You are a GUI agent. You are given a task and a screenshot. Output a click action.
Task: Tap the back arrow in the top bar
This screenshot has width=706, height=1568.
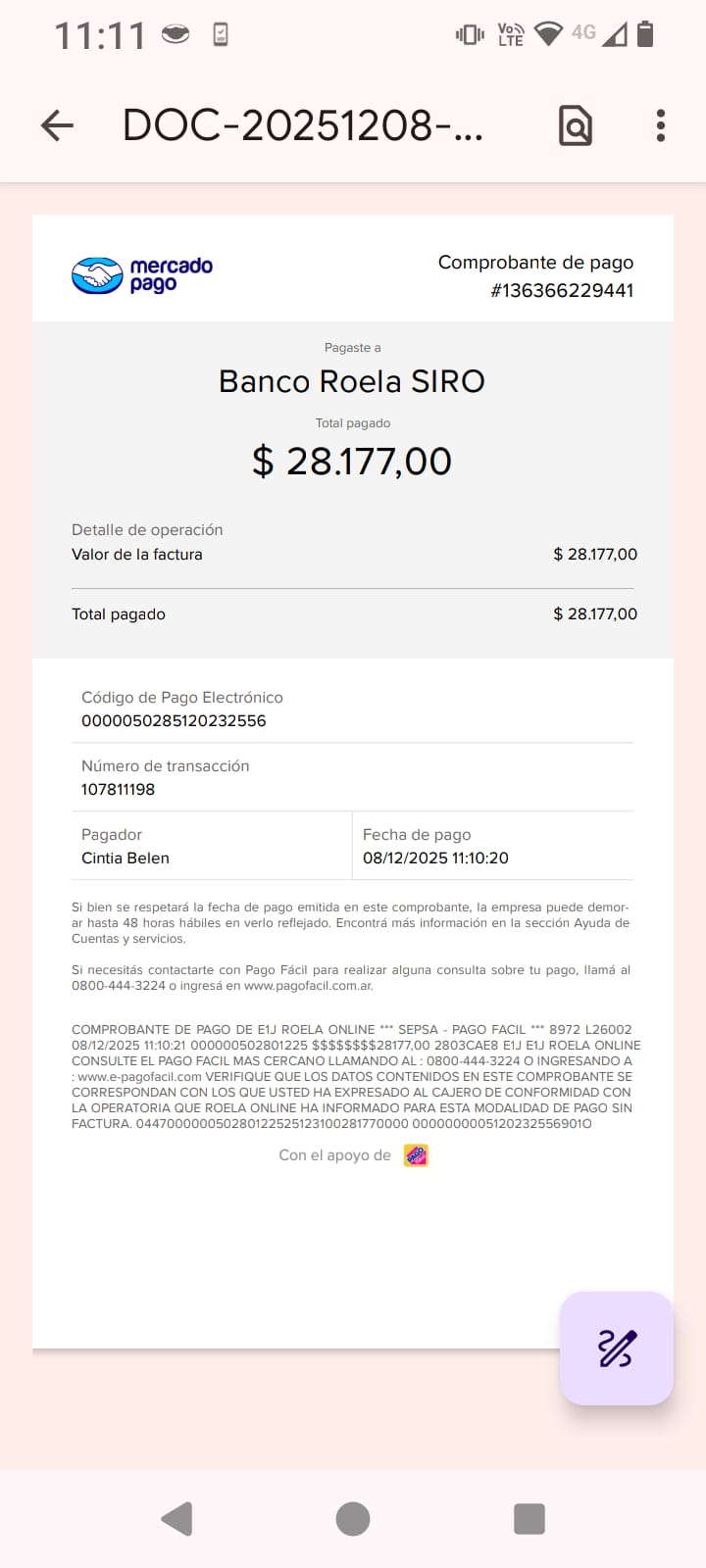[58, 125]
